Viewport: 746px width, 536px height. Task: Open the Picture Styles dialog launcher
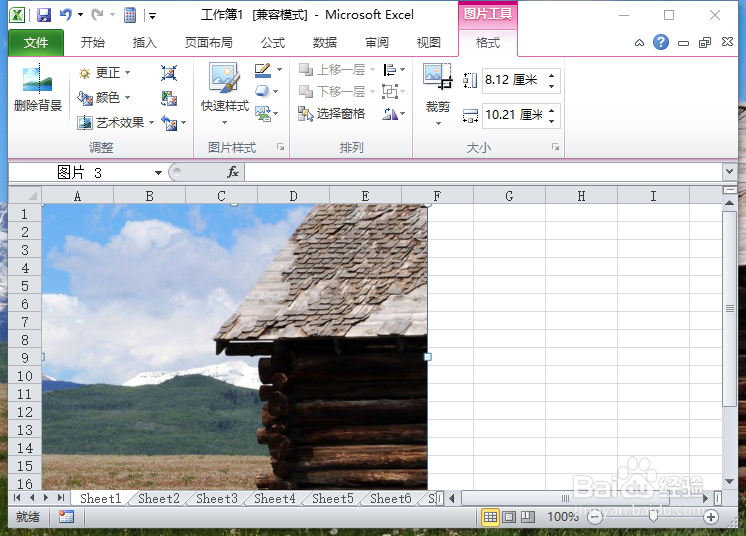click(x=281, y=147)
